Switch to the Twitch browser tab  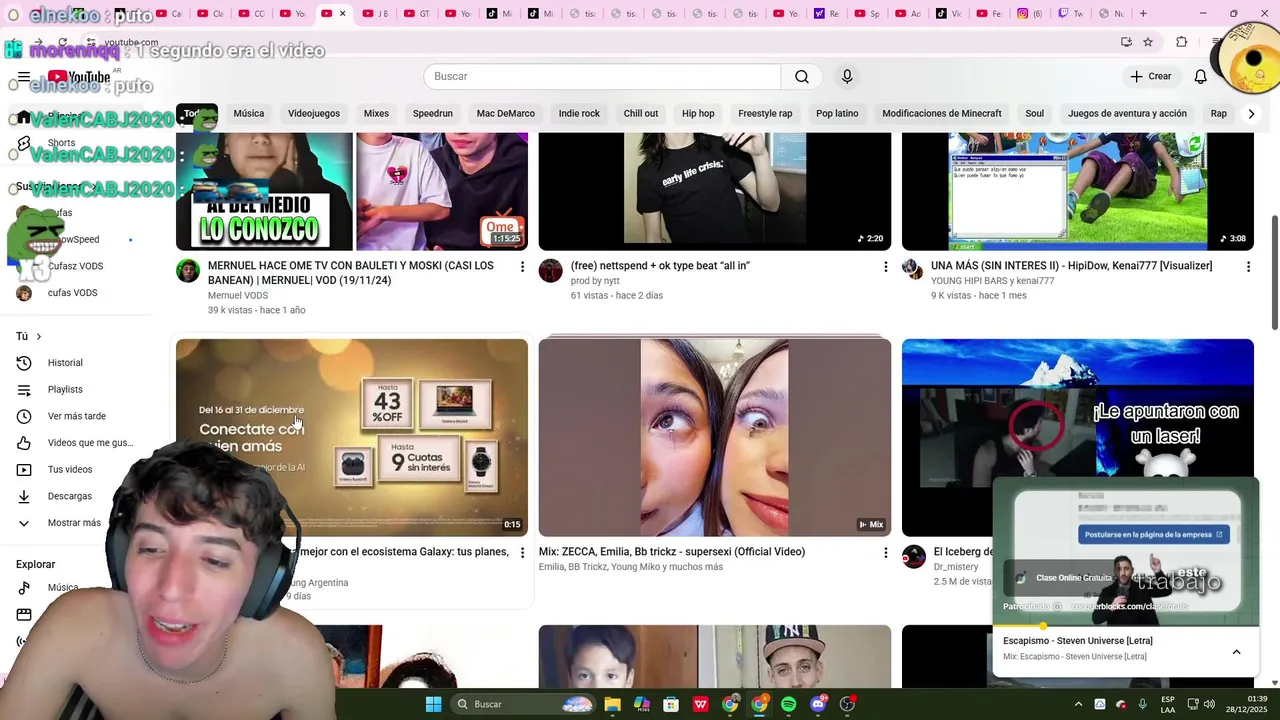pyautogui.click(x=1071, y=14)
